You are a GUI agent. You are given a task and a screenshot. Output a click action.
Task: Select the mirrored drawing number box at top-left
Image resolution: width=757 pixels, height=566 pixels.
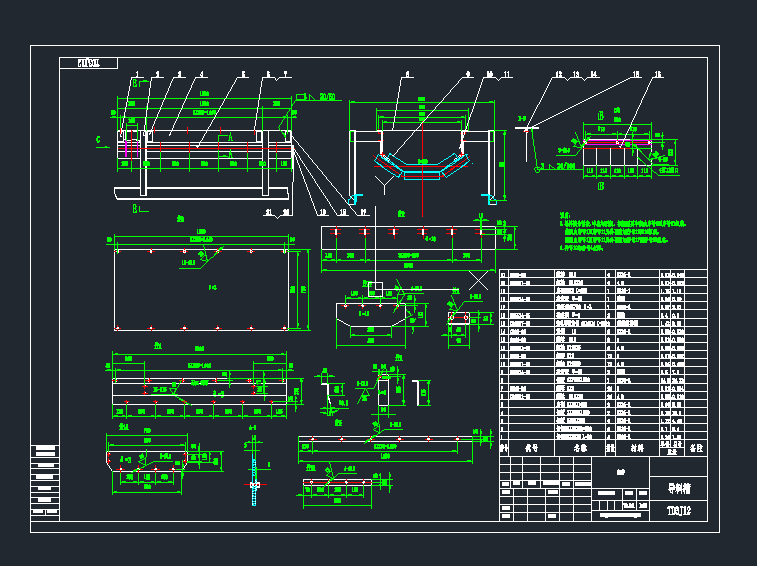pyautogui.click(x=88, y=63)
